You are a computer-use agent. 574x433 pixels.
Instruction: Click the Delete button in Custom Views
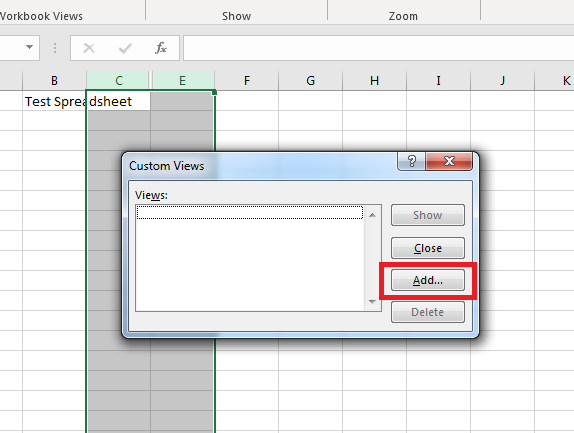pos(428,312)
